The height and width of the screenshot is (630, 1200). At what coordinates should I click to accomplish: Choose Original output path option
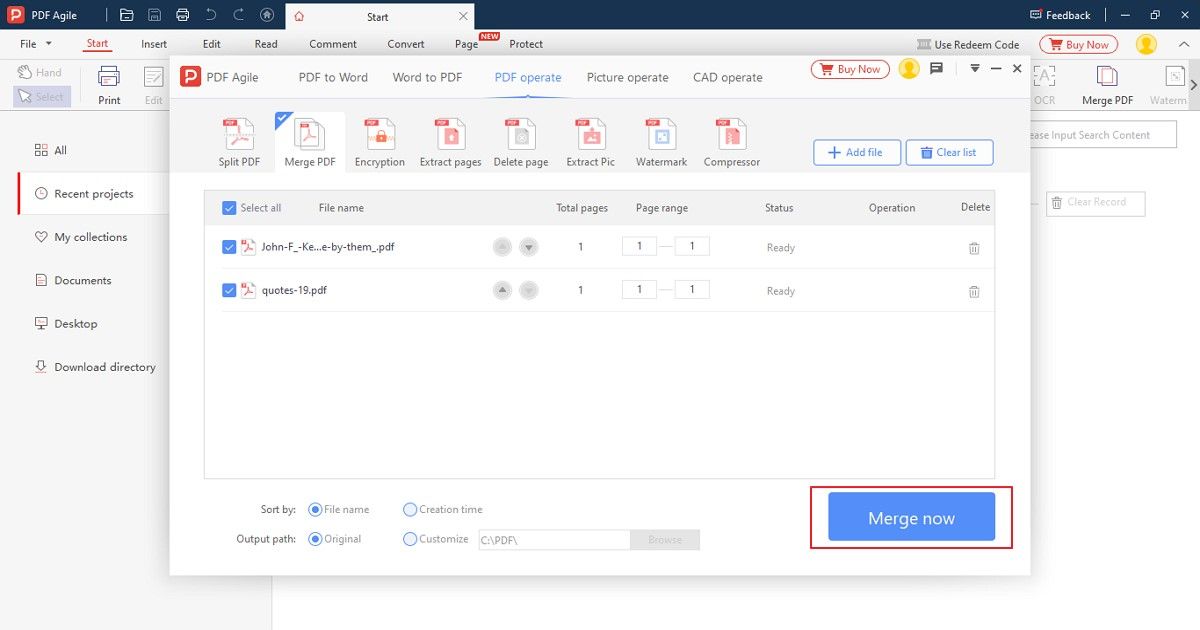pos(316,539)
